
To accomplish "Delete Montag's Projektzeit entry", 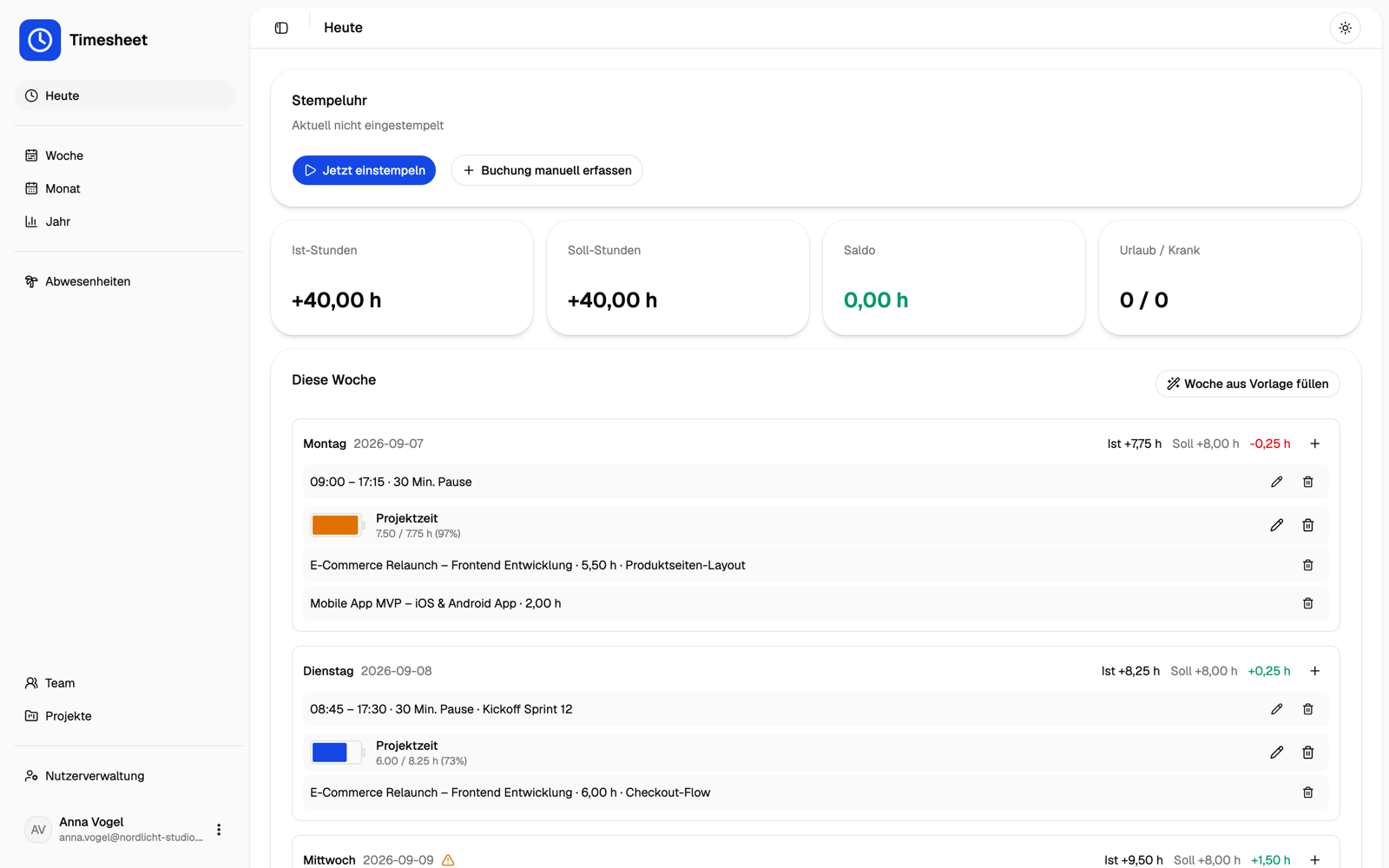I will 1308,525.
